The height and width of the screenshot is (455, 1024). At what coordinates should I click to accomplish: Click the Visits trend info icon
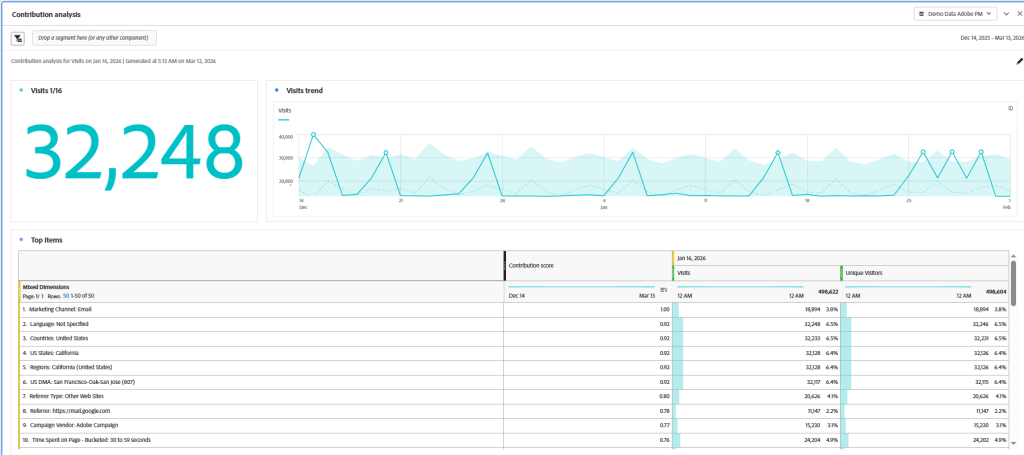1010,108
